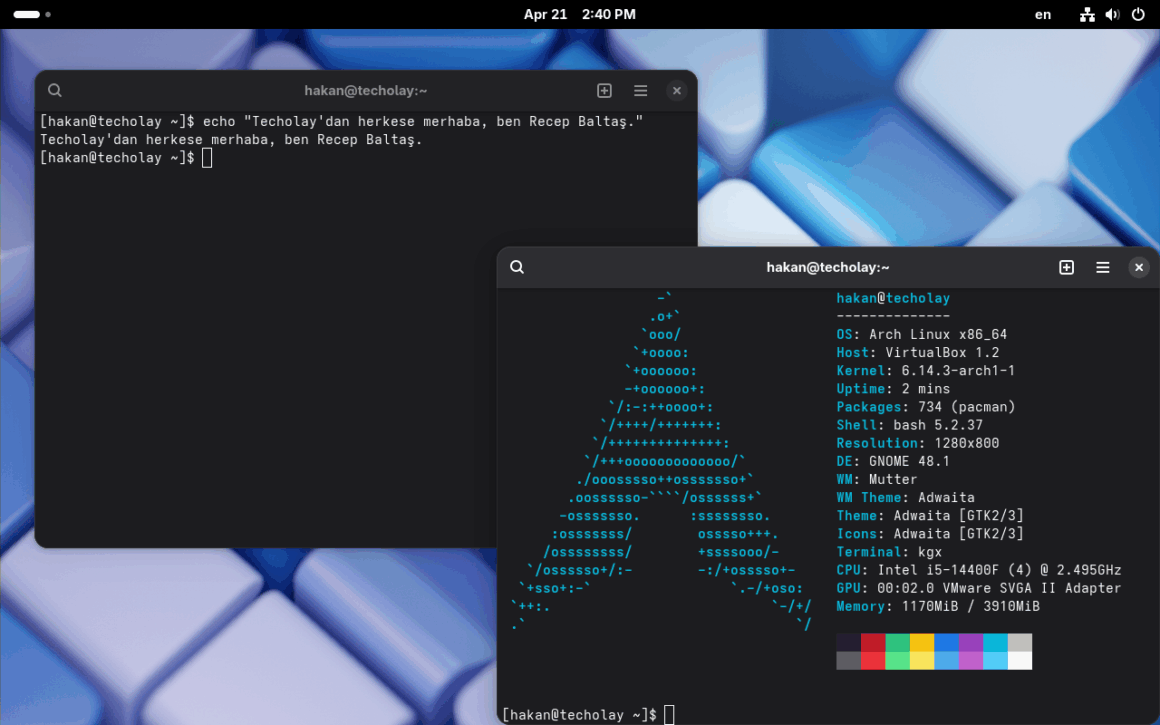Click the power icon in top bar
This screenshot has width=1160, height=725.
click(1138, 14)
